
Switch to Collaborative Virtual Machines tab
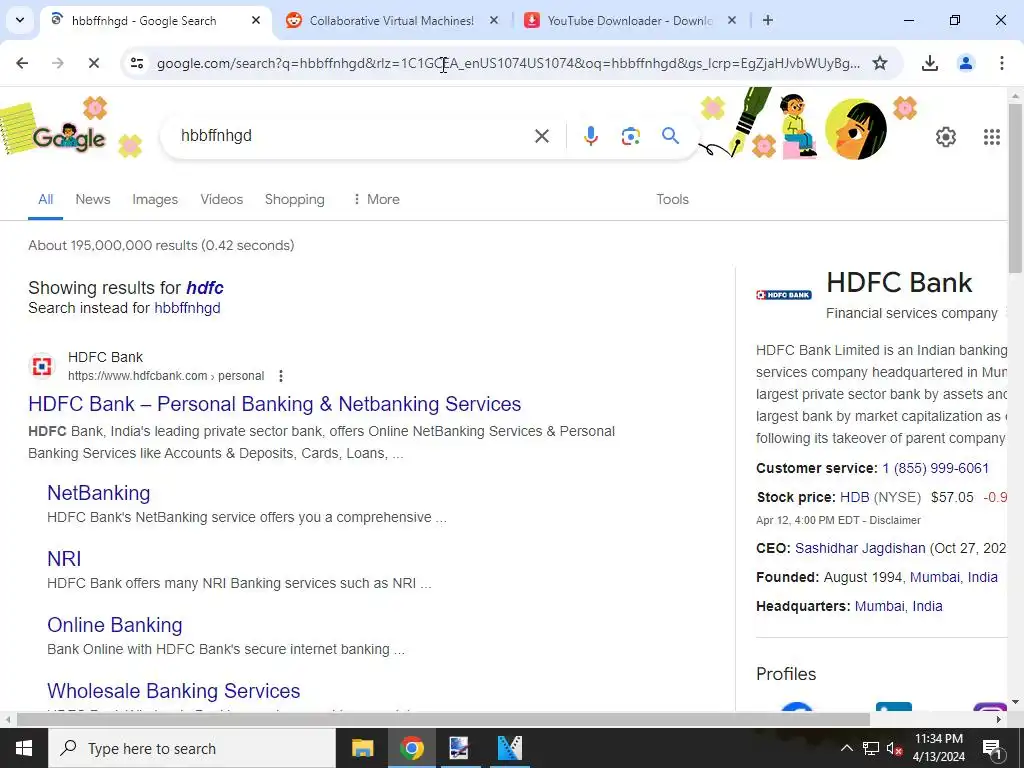(x=392, y=21)
